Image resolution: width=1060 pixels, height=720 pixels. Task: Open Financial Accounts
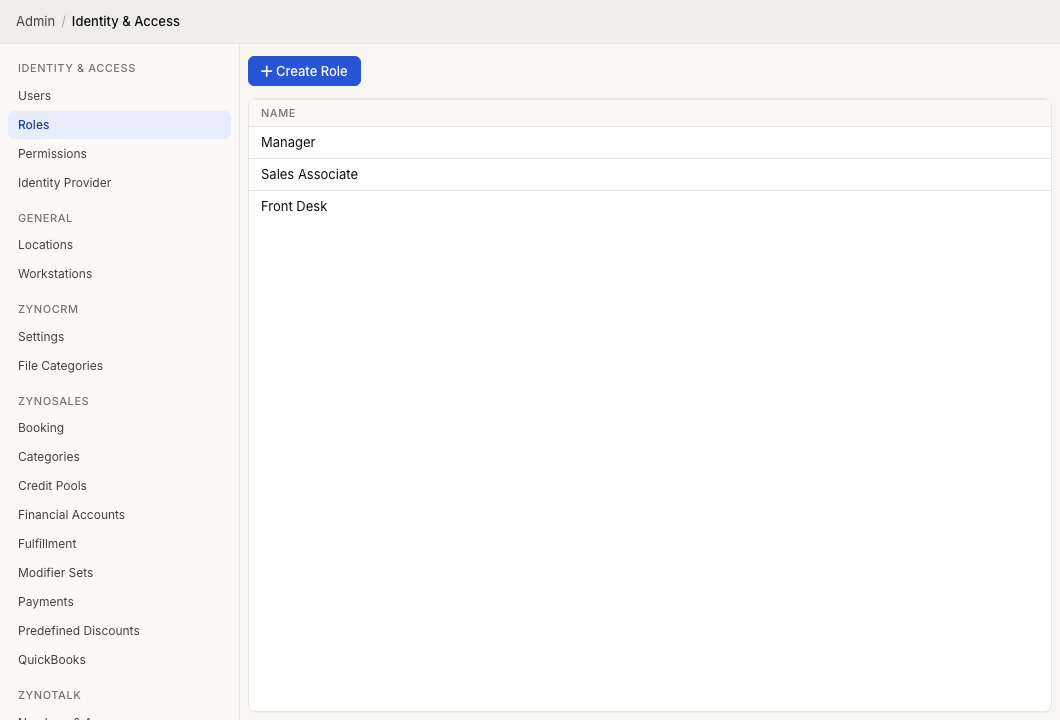pos(120,515)
